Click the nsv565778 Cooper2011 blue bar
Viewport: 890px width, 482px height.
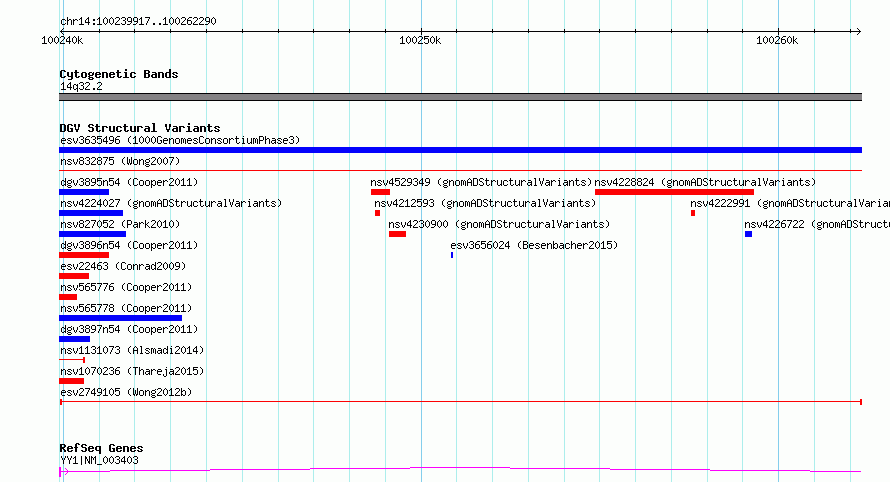pyautogui.click(x=120, y=318)
